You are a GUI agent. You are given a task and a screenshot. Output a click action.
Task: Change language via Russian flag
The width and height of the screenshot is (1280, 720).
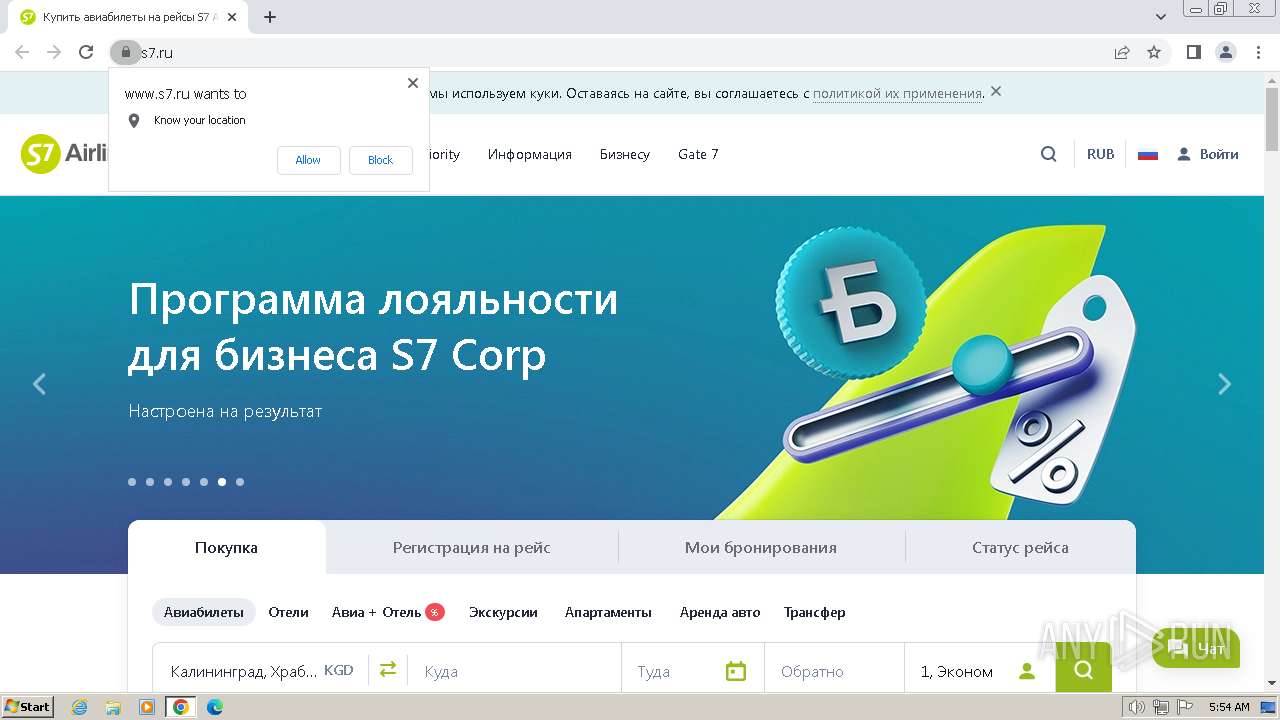coord(1148,154)
